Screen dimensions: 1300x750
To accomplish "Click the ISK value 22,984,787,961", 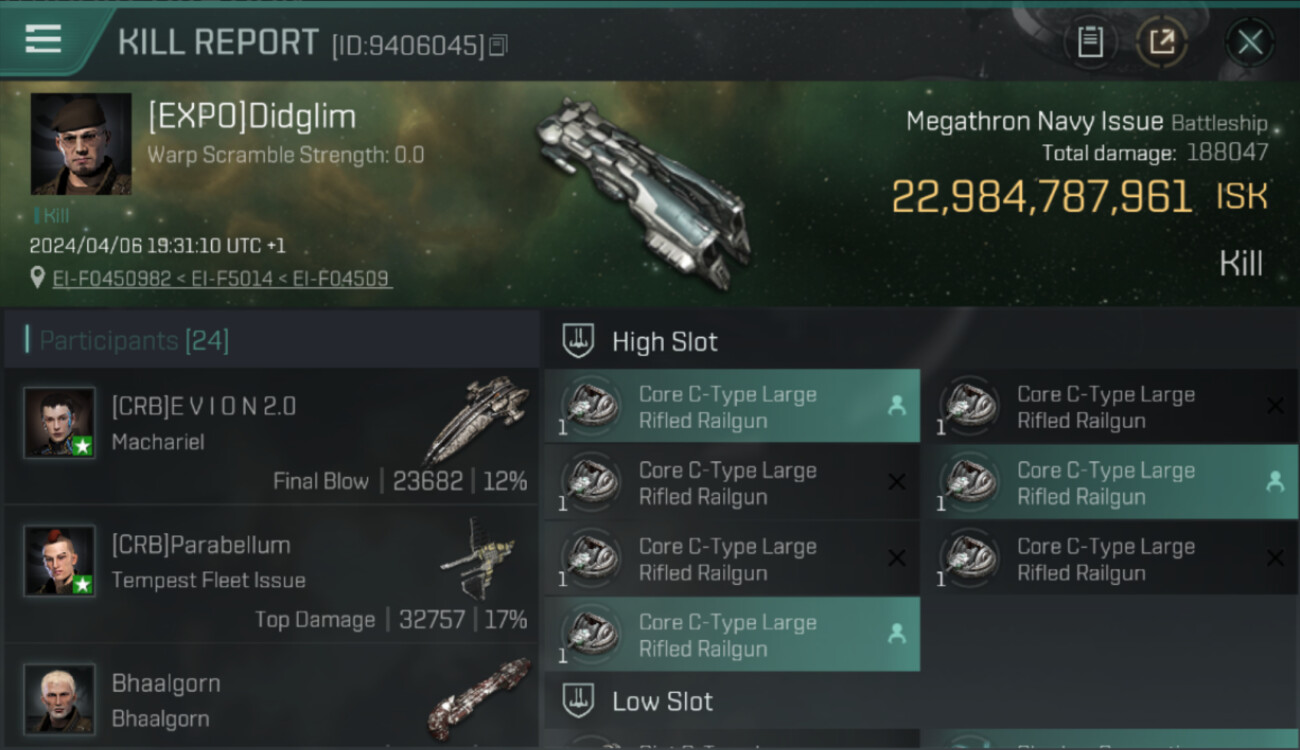I will (1041, 197).
